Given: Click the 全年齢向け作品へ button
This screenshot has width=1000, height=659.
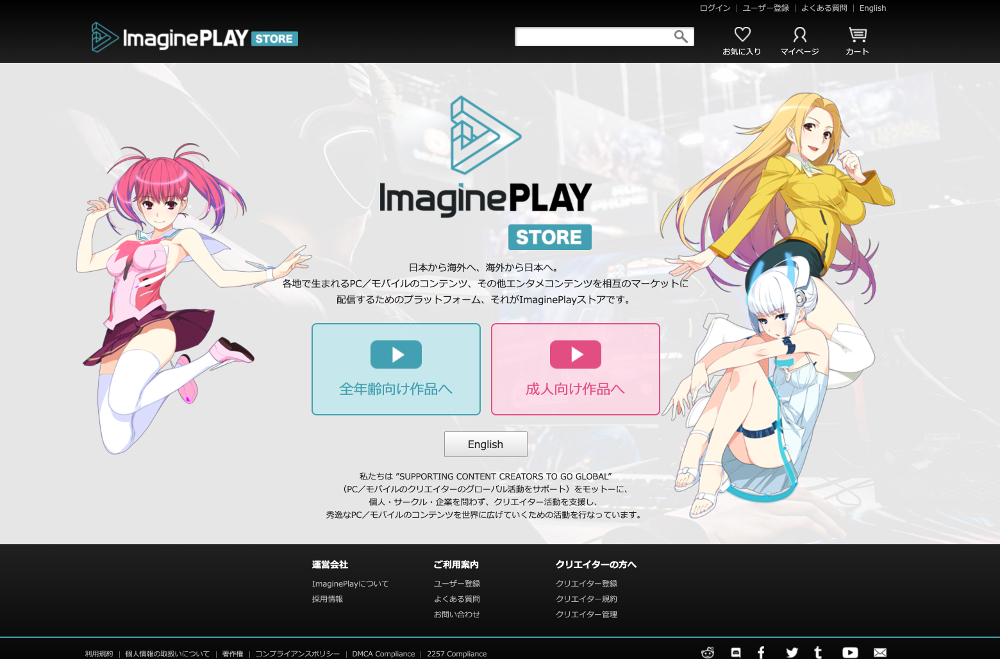Looking at the screenshot, I should [x=396, y=369].
